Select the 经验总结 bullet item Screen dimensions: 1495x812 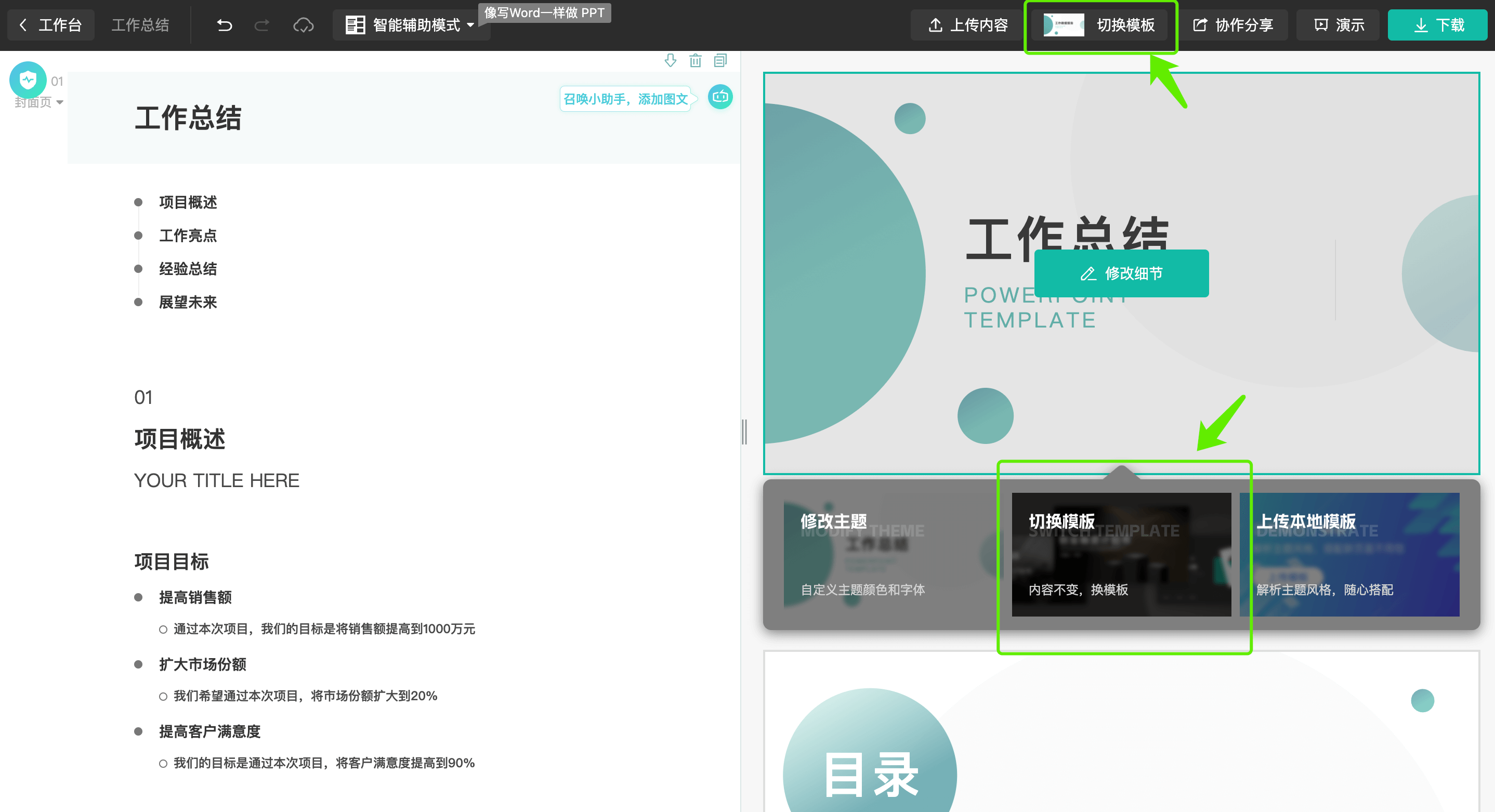(x=188, y=269)
